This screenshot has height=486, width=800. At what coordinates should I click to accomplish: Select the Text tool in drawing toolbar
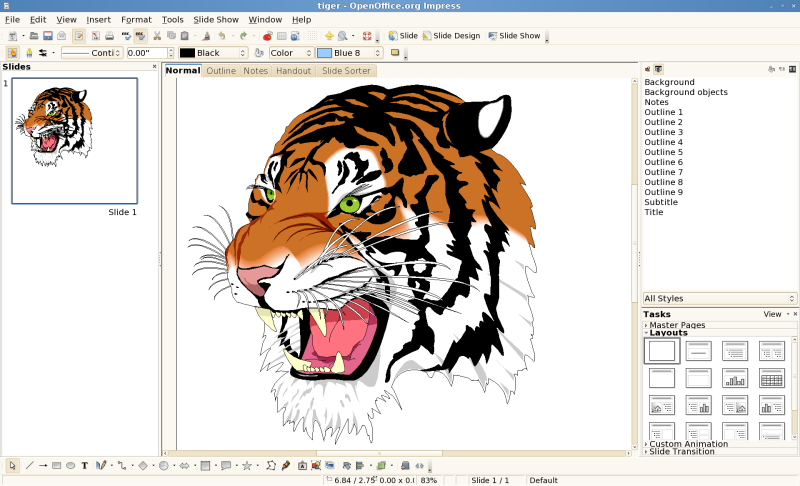(85, 465)
